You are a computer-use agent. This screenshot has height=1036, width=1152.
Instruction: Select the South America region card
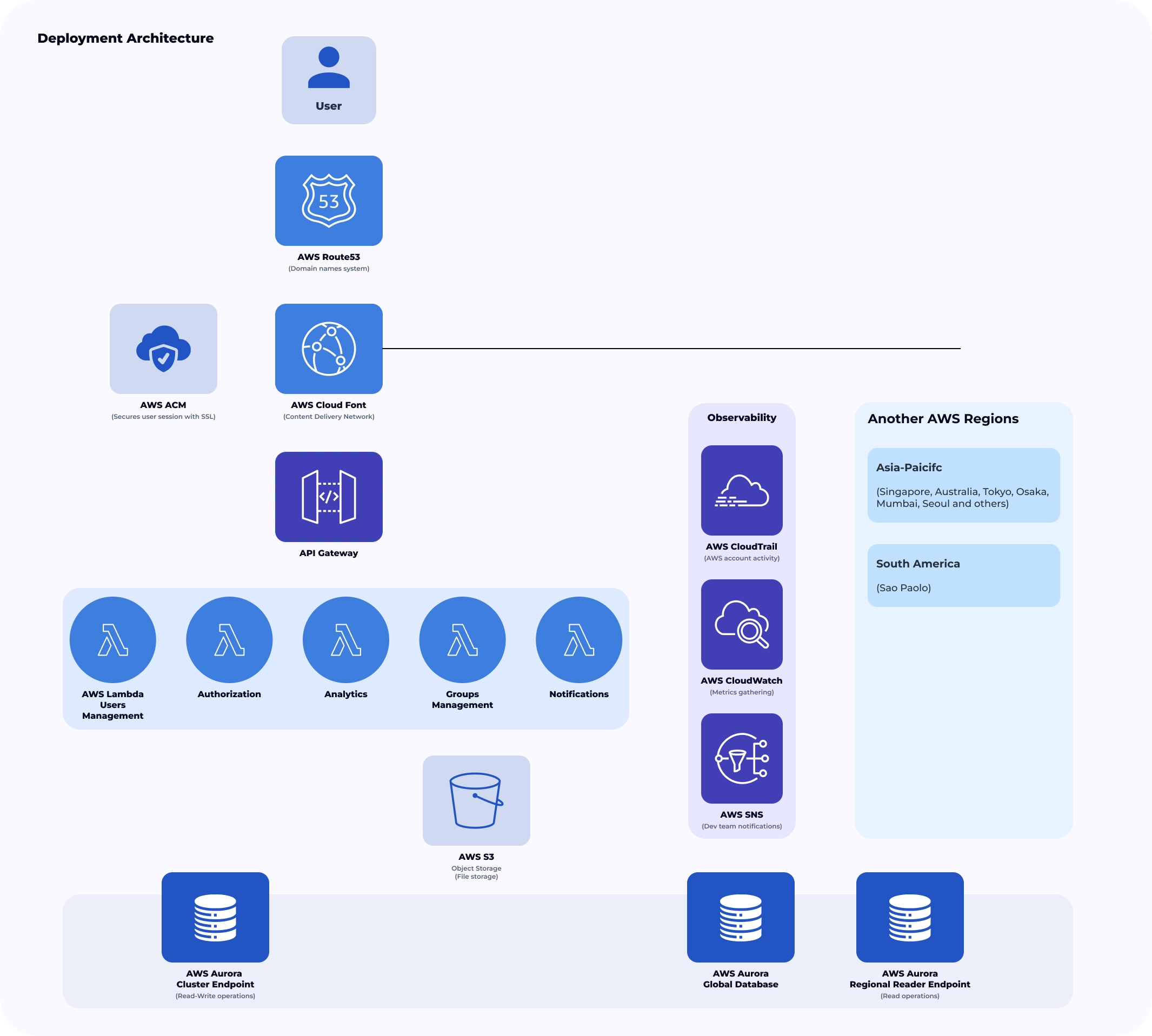coord(963,576)
